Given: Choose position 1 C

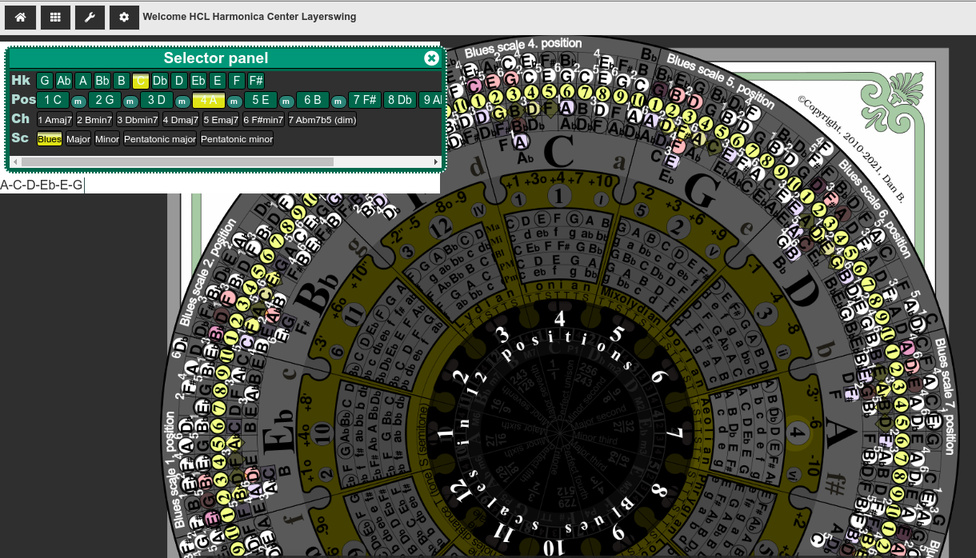Looking at the screenshot, I should [x=53, y=100].
